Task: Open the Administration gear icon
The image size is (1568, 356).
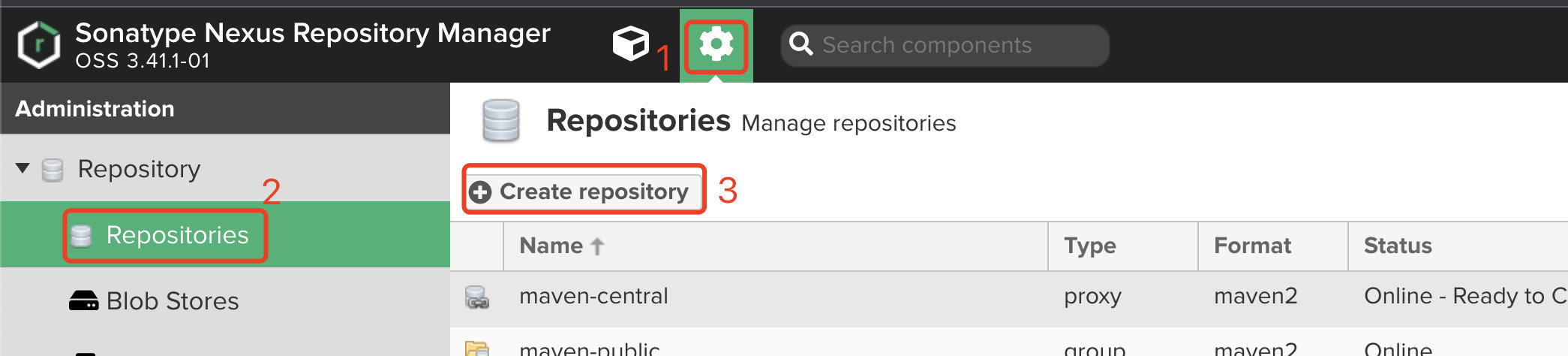Action: [x=716, y=44]
